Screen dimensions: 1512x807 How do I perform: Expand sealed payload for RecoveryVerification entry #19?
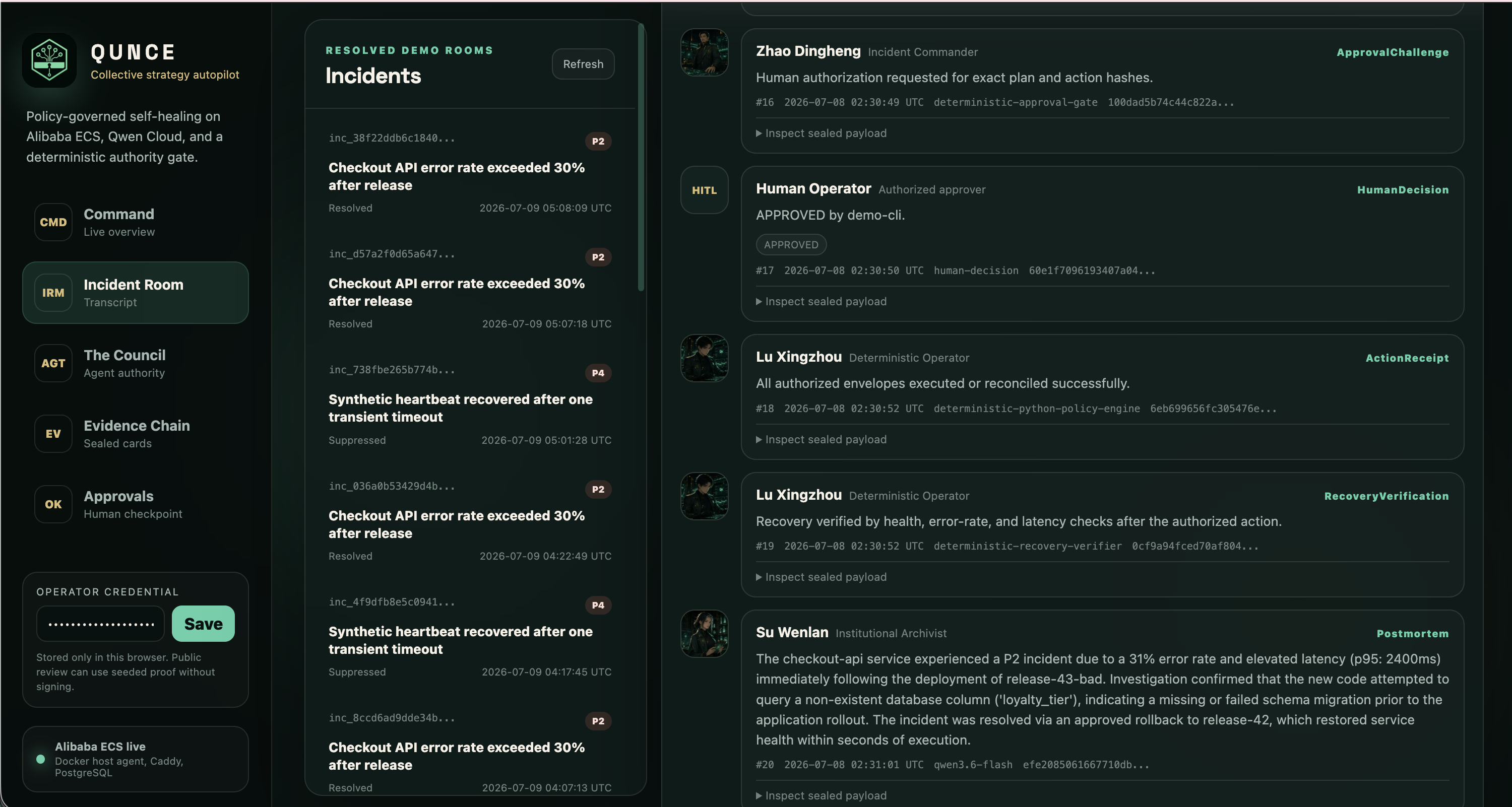click(821, 577)
